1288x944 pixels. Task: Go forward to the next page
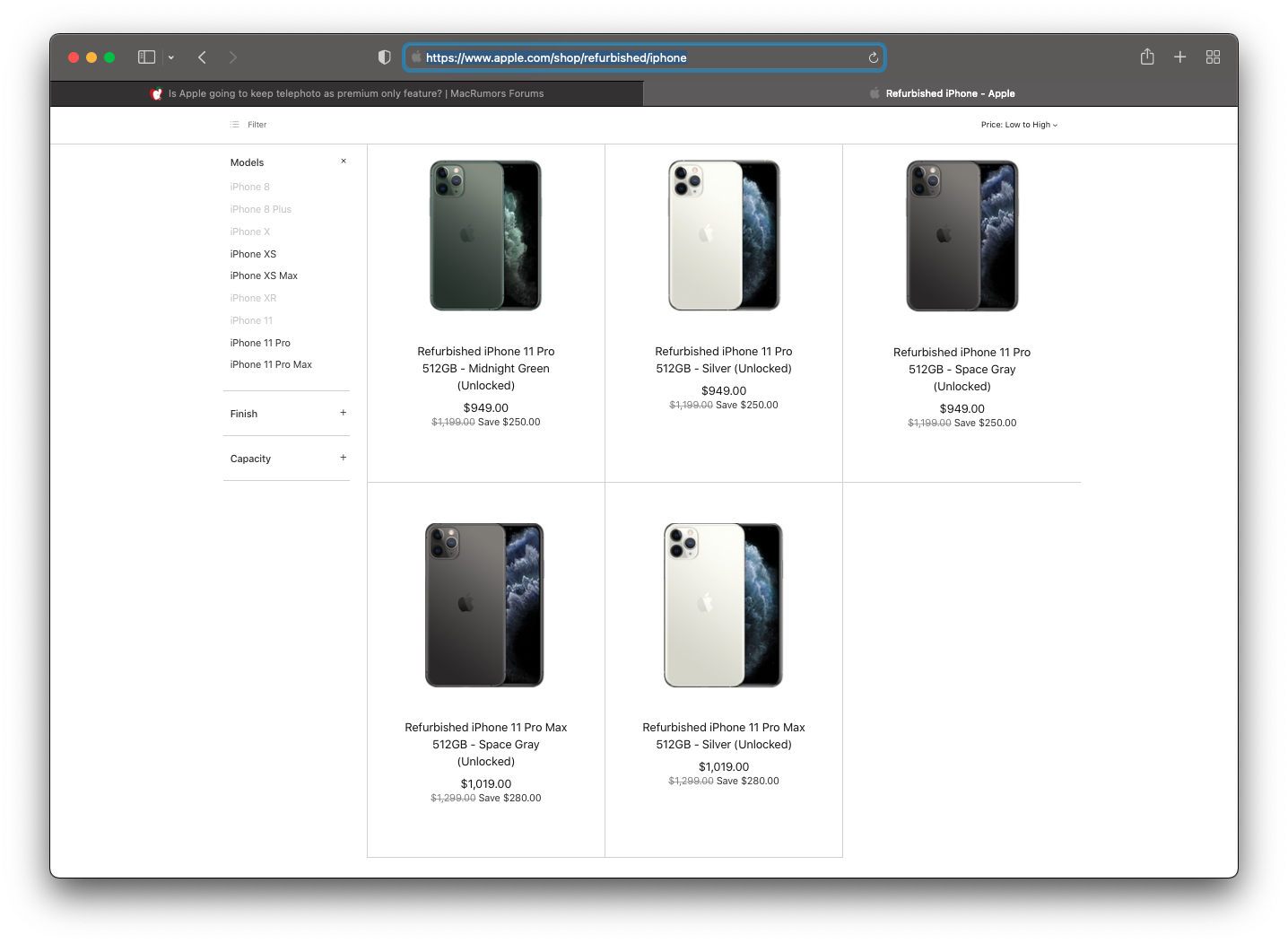pos(232,57)
